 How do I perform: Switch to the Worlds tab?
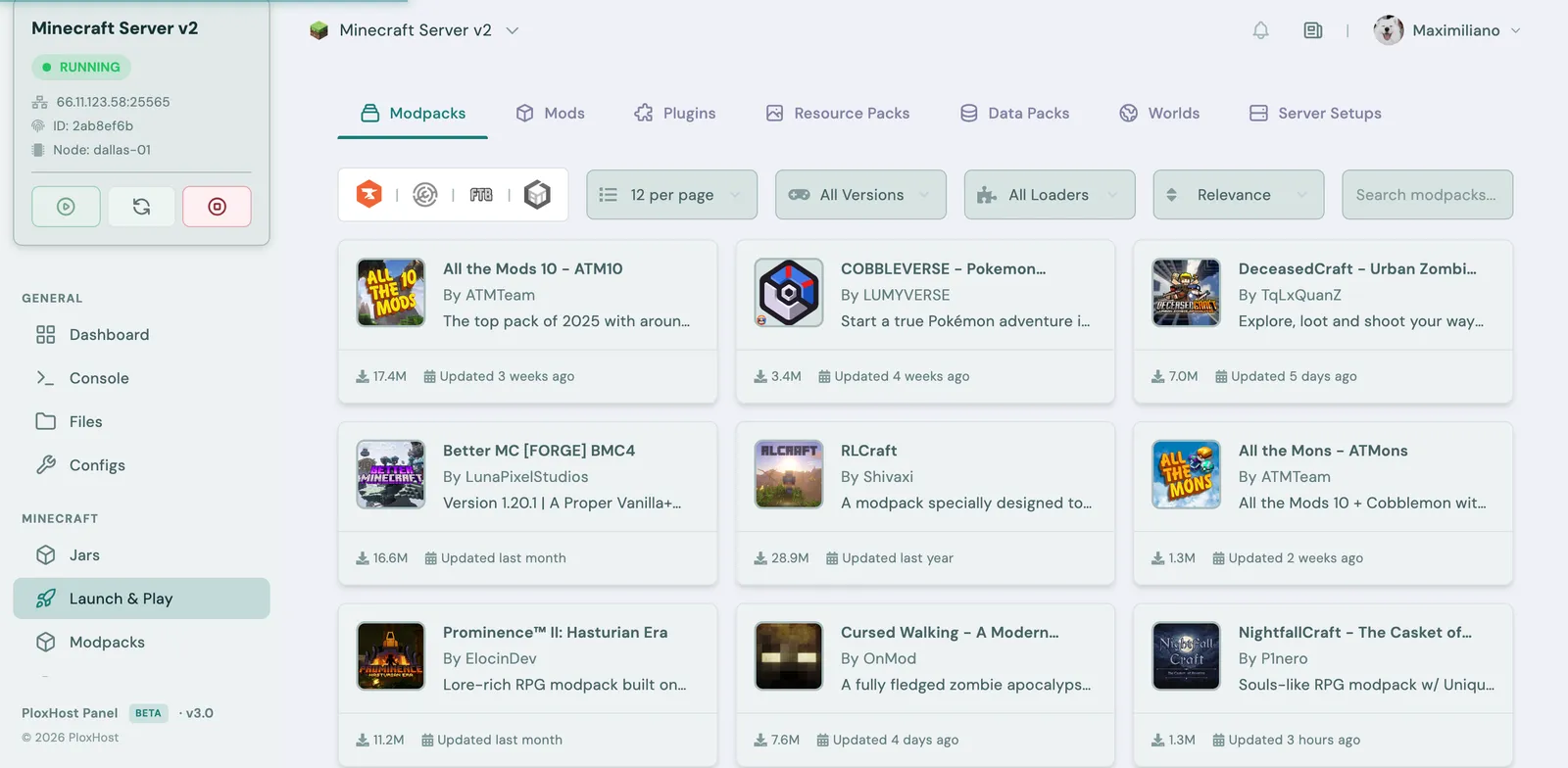coord(1159,114)
